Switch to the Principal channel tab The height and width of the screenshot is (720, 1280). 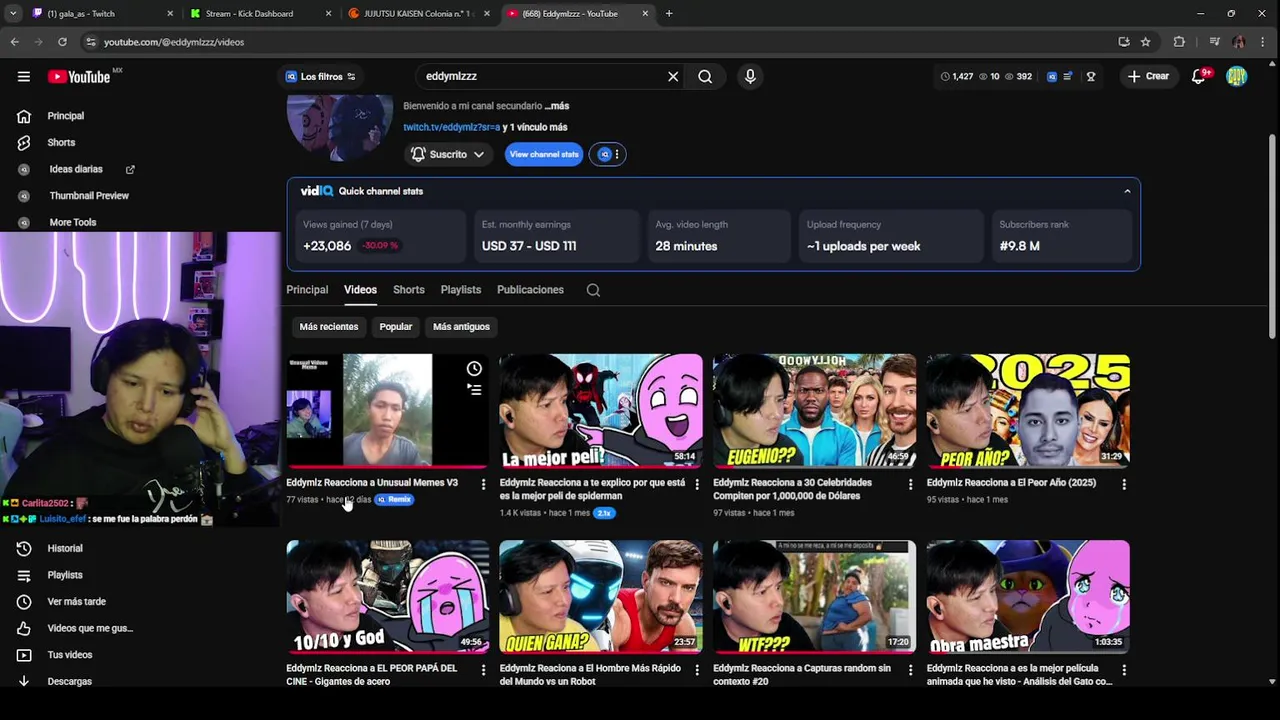point(307,289)
